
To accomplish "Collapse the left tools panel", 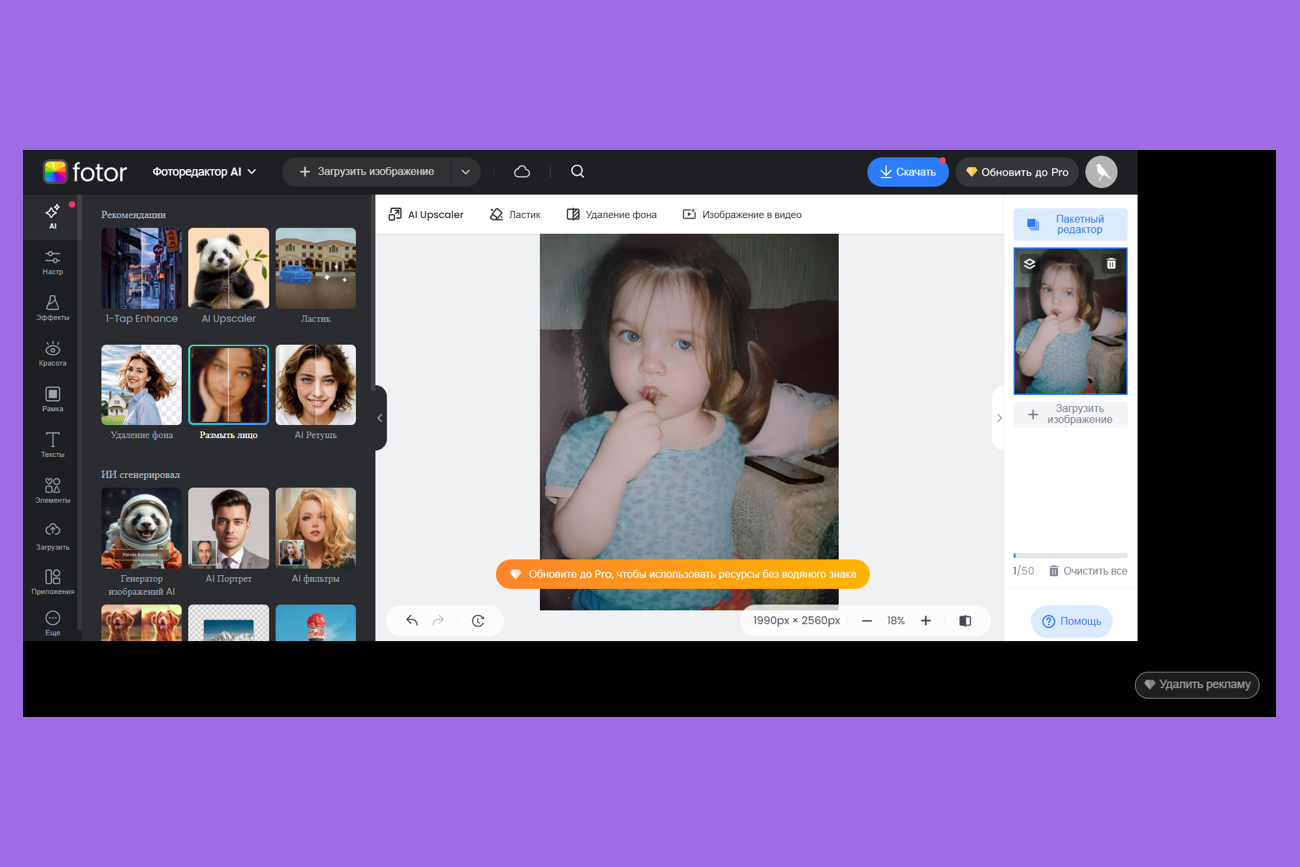I will click(x=380, y=418).
